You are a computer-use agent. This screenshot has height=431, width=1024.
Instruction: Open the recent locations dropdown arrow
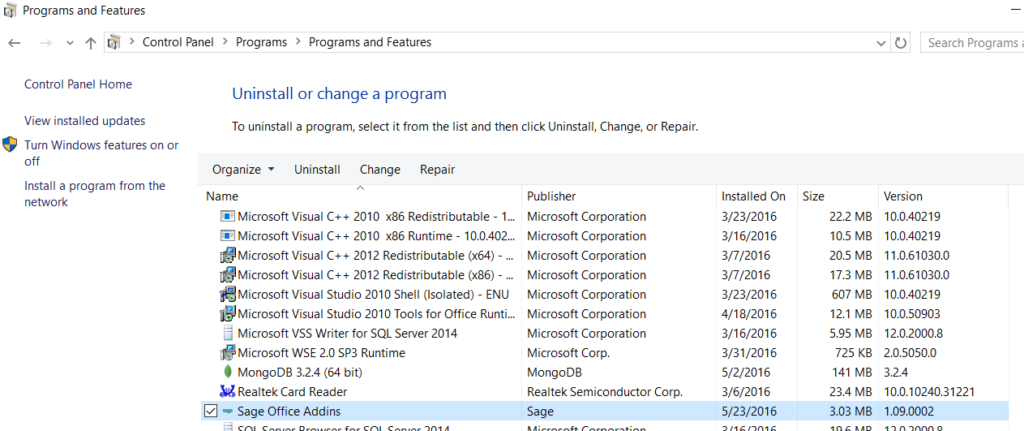69,43
